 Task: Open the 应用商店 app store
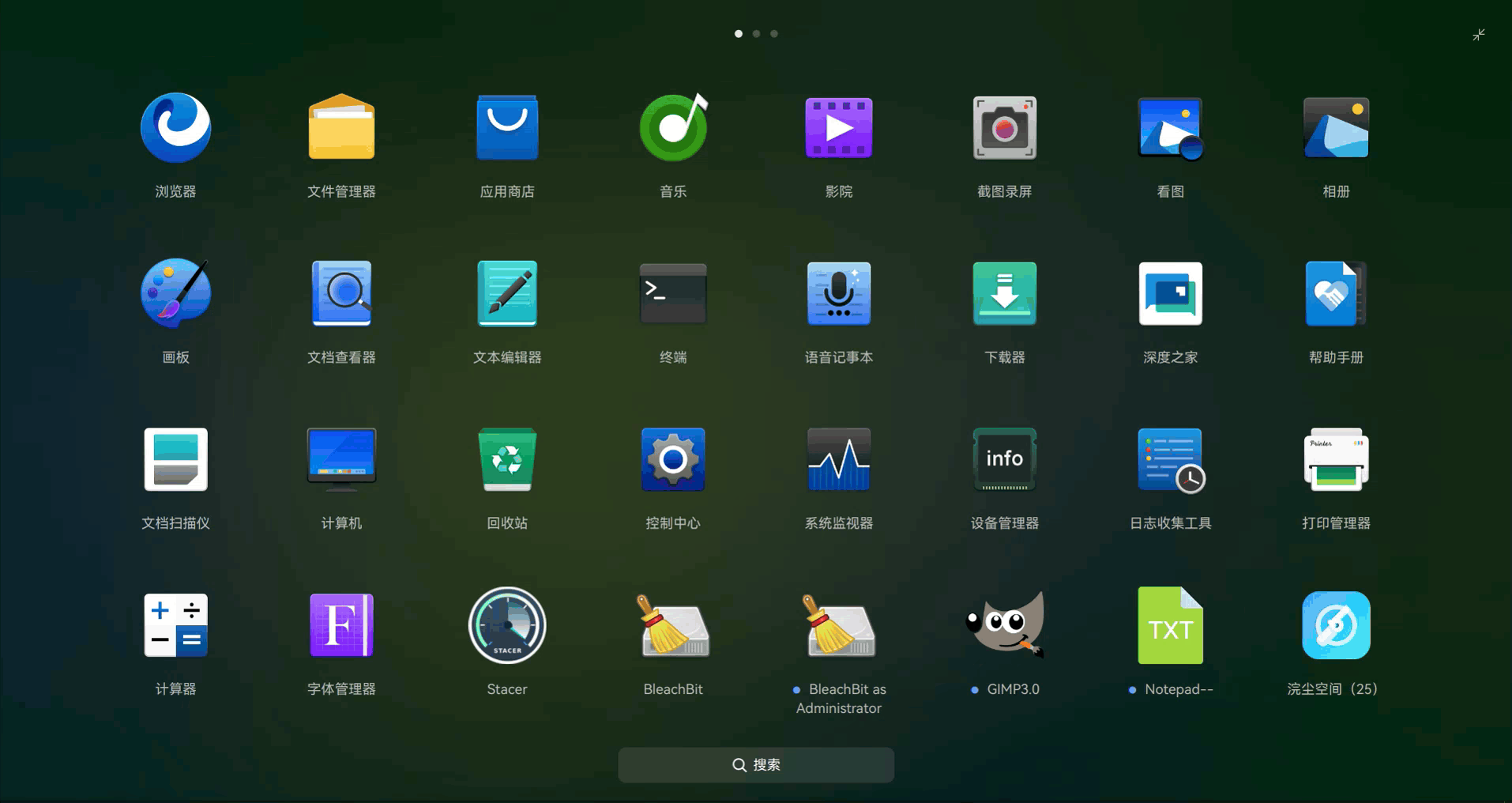tap(507, 127)
